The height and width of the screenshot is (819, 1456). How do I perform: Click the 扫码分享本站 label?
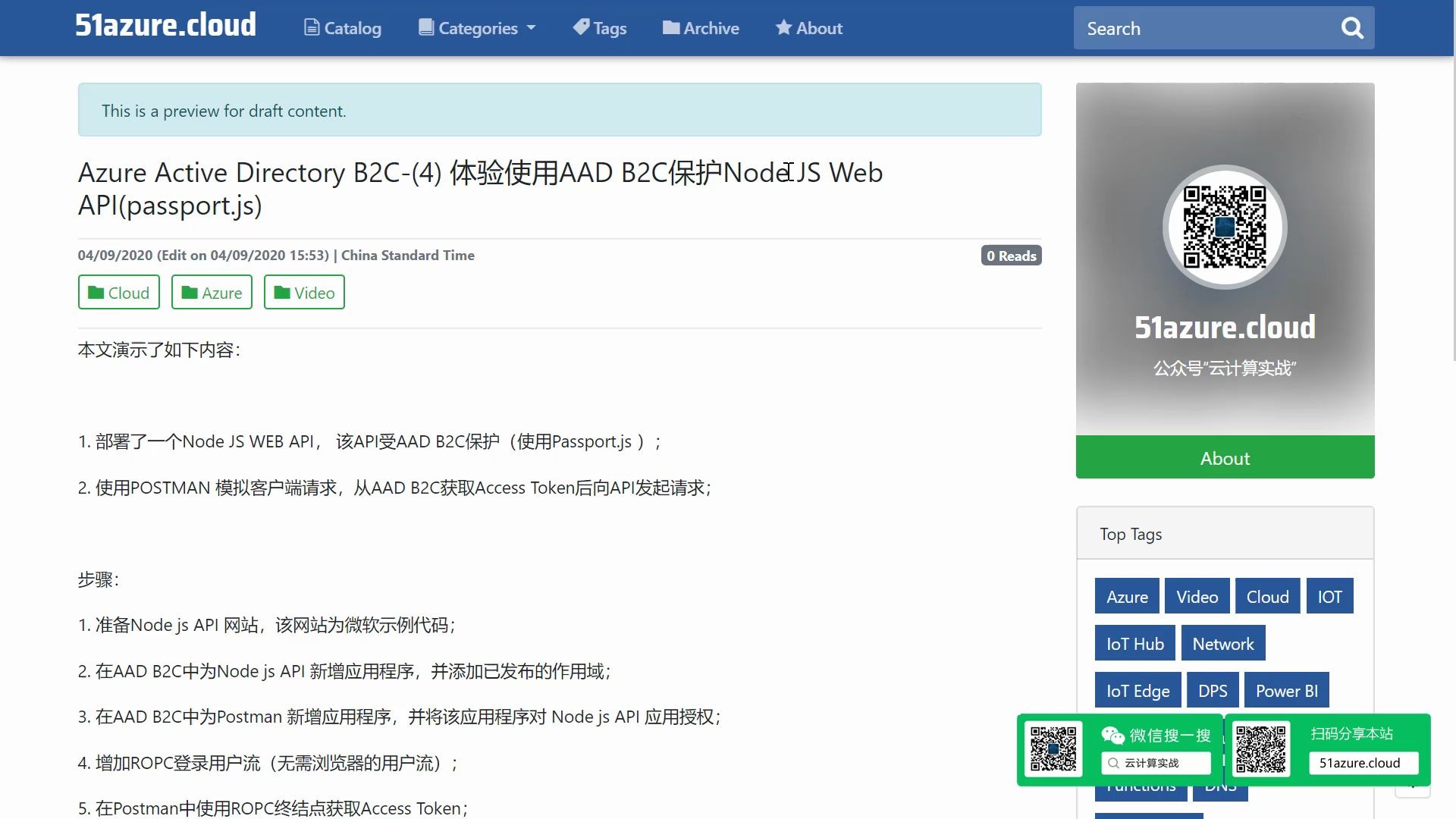[x=1351, y=733]
